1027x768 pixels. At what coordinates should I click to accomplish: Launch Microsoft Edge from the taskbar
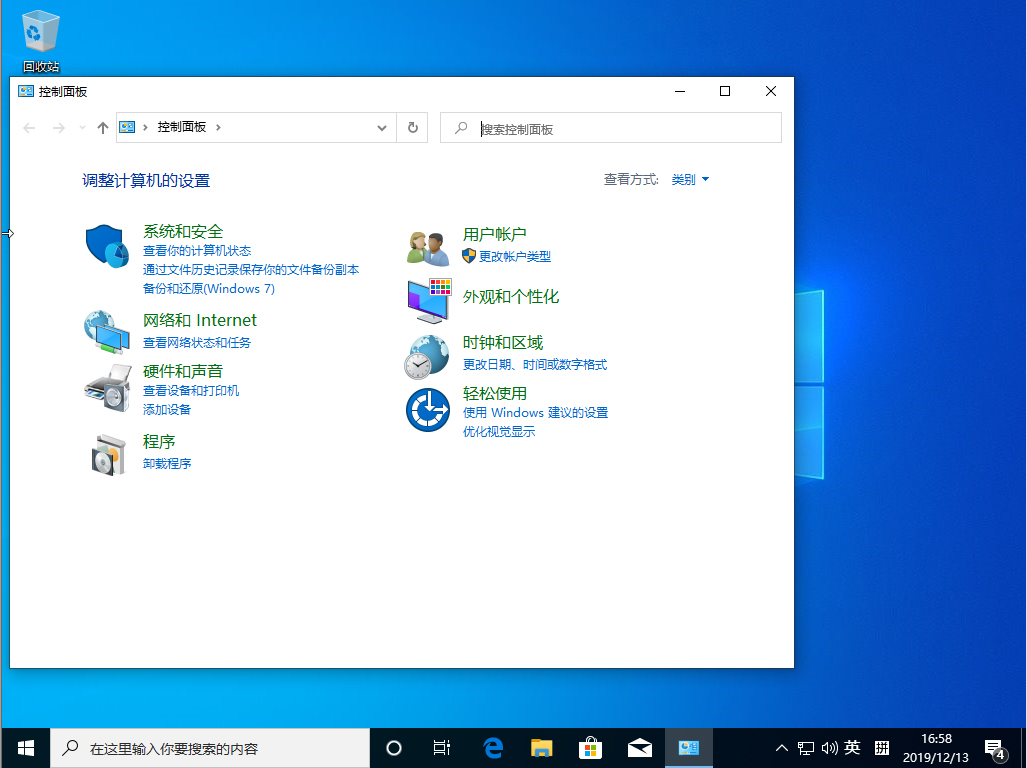click(x=492, y=747)
